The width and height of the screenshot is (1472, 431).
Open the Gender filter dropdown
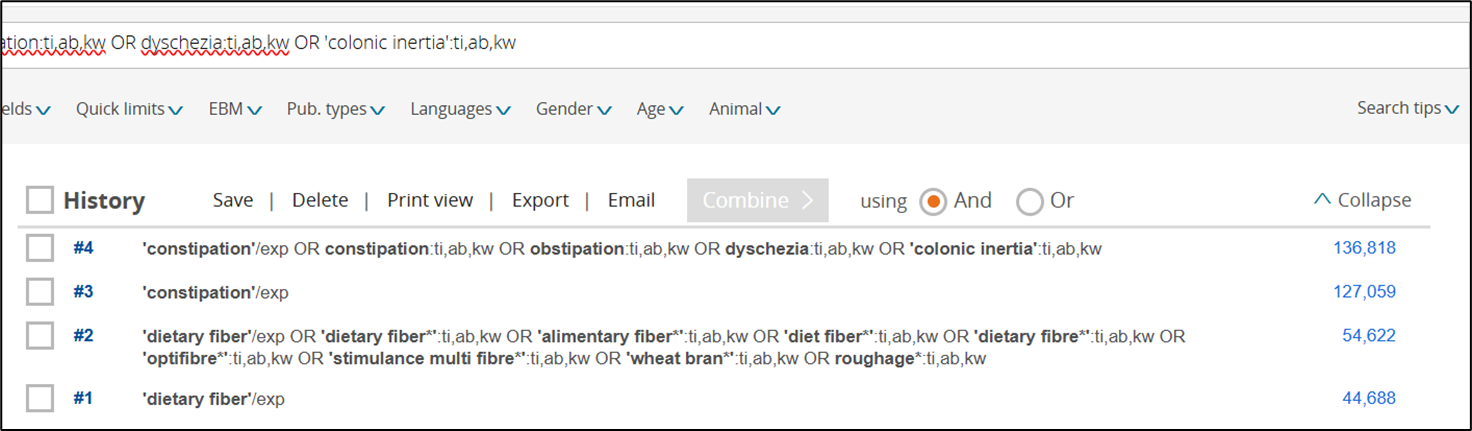(x=573, y=109)
